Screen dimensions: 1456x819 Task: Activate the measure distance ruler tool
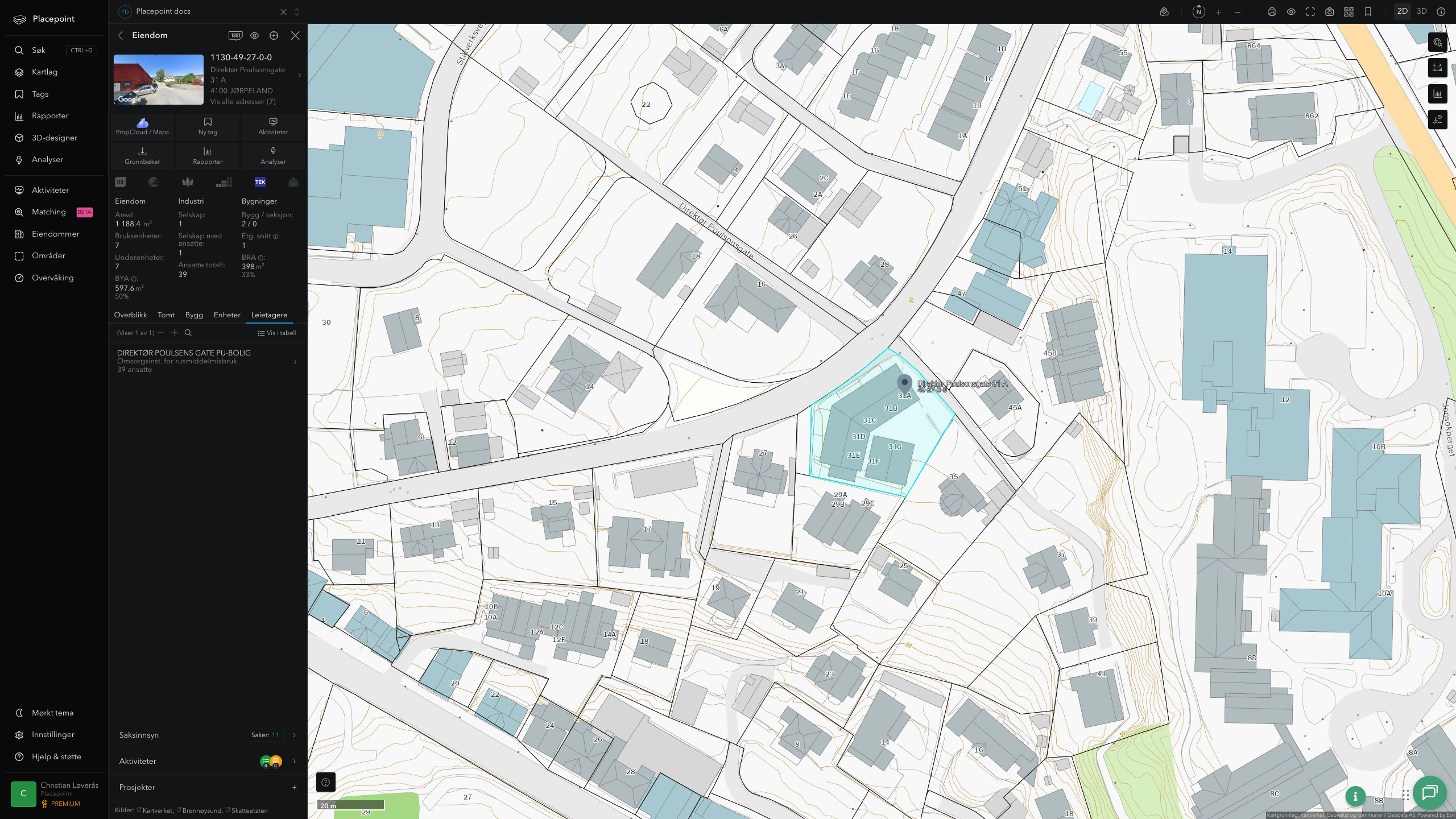click(1438, 68)
